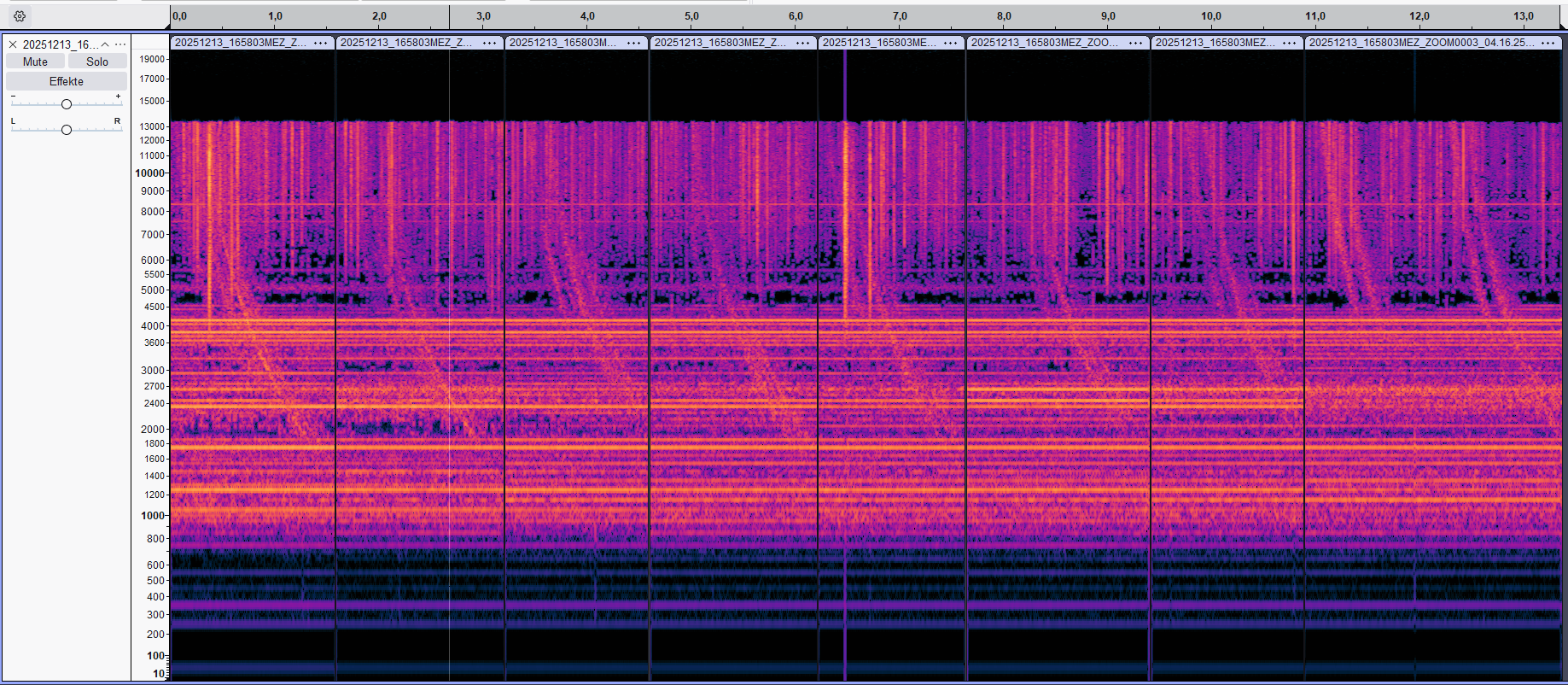
Task: Select the clip title ZOOM0003_04.16.25
Action: click(x=1421, y=43)
